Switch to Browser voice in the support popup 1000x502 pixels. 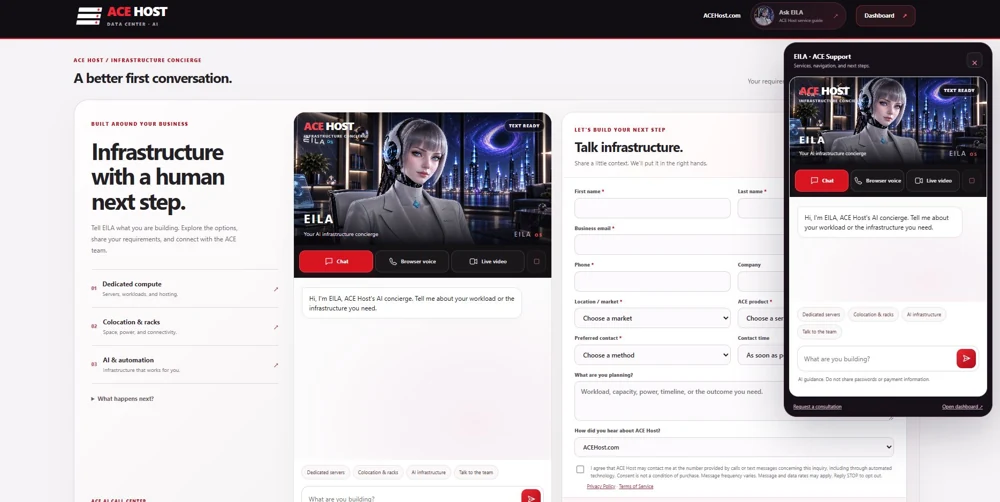click(878, 181)
